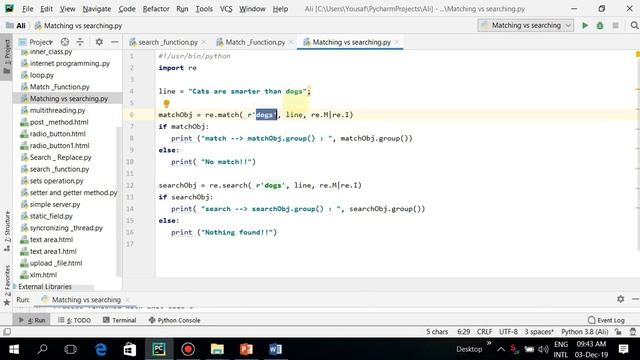Click the cursor position 6:29 in status bar
The width and height of the screenshot is (640, 360).
(463, 332)
